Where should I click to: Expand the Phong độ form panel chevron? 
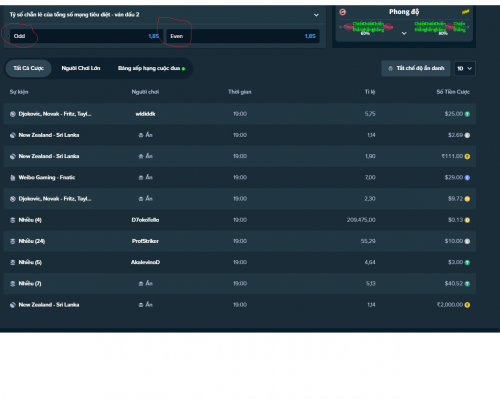coord(404,33)
